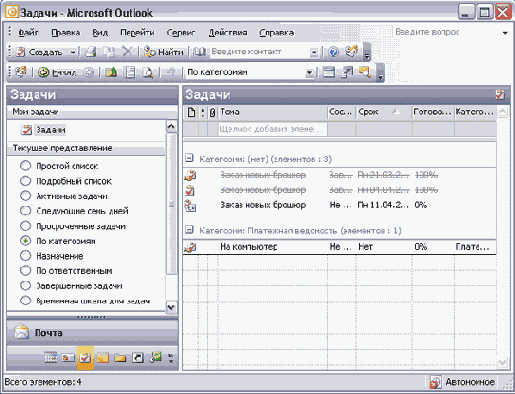Viewport: 515px width, 394px height.
Task: Click the Delete X toolbar icon
Action: coord(127,52)
